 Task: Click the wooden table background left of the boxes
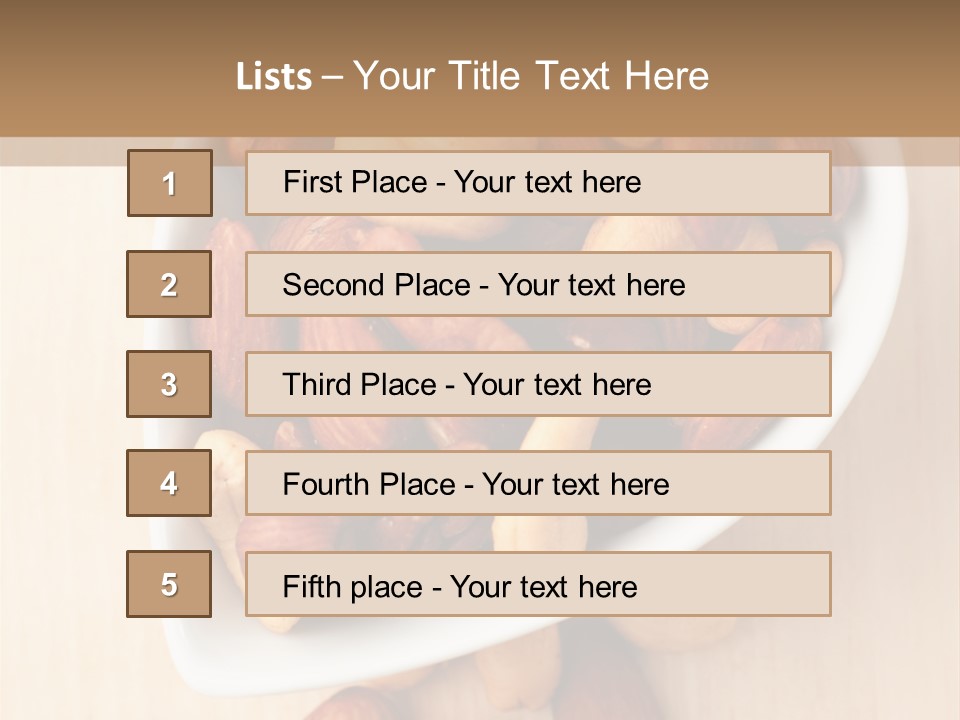point(61,429)
